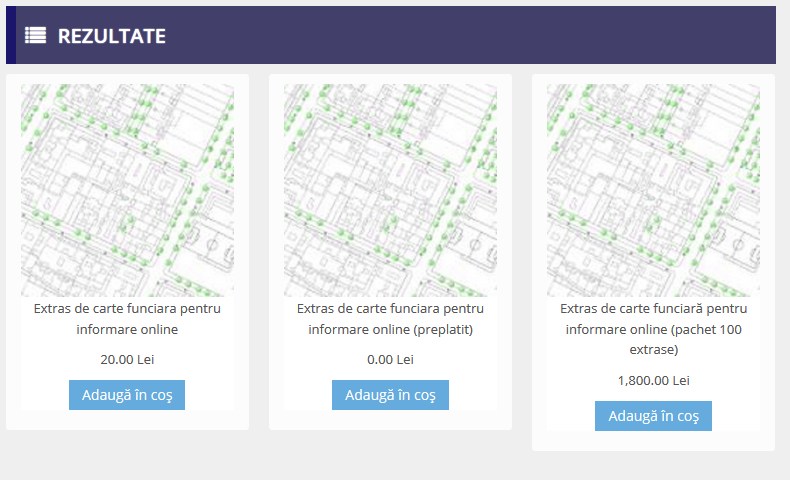Click the empty area of the REZULTATE header bar
The height and width of the screenshot is (480, 790).
point(470,35)
